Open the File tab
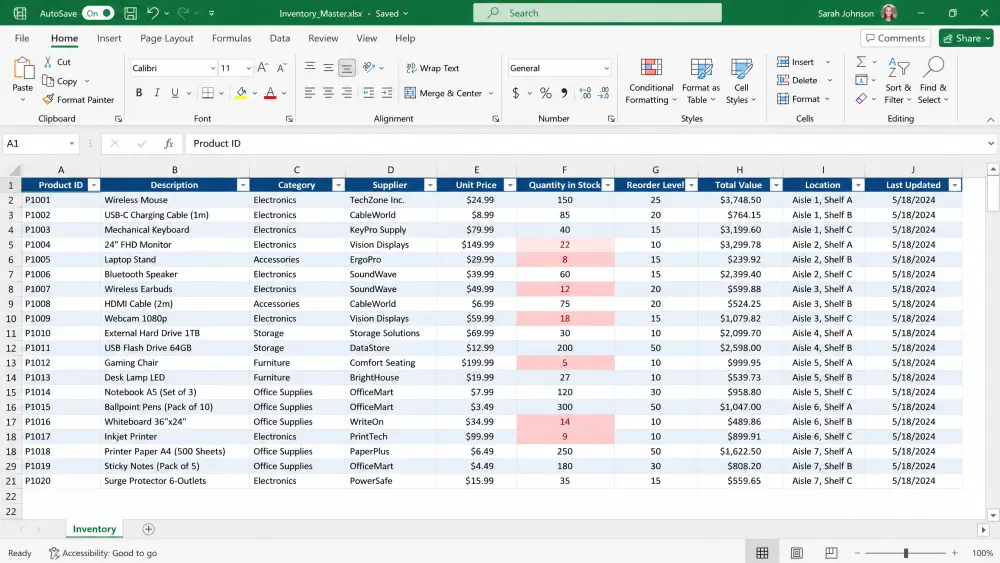Screen dimensions: 1000x563 (22, 38)
